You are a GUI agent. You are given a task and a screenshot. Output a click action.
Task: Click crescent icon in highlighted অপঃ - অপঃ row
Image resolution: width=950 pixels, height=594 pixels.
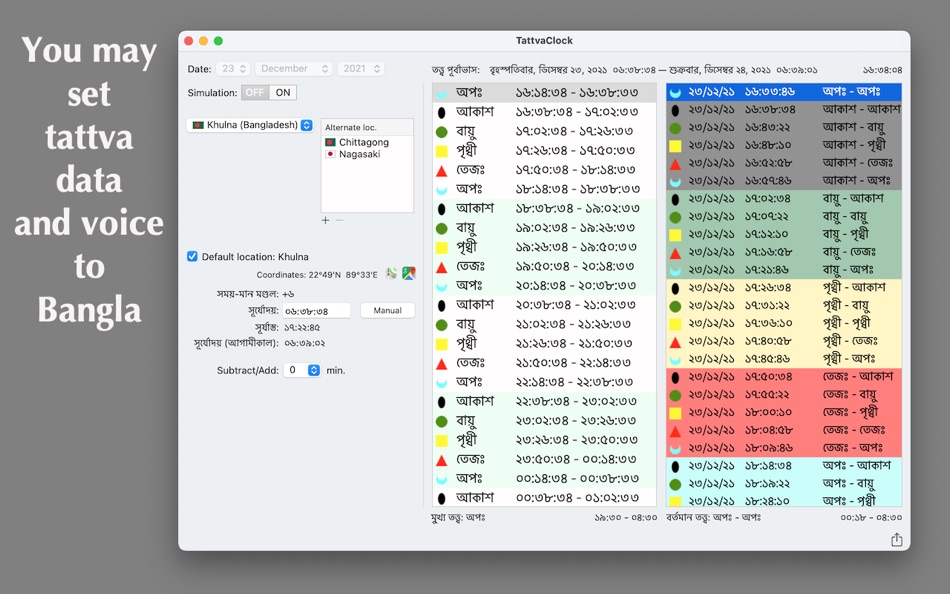tap(675, 92)
